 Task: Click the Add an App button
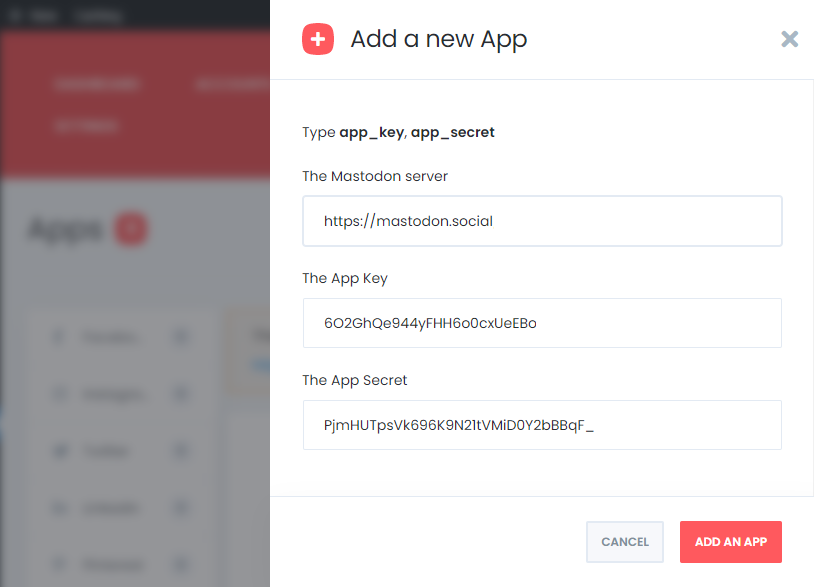pos(730,542)
